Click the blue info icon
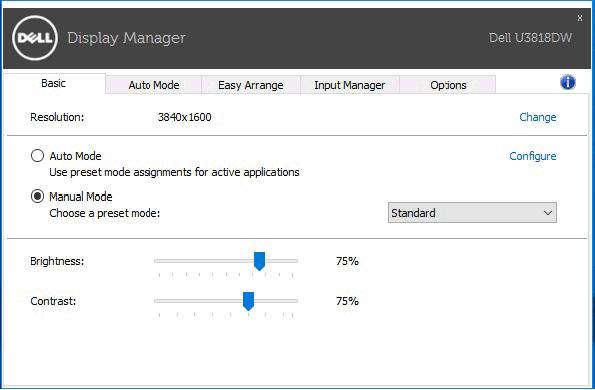The image size is (595, 390). click(x=568, y=82)
